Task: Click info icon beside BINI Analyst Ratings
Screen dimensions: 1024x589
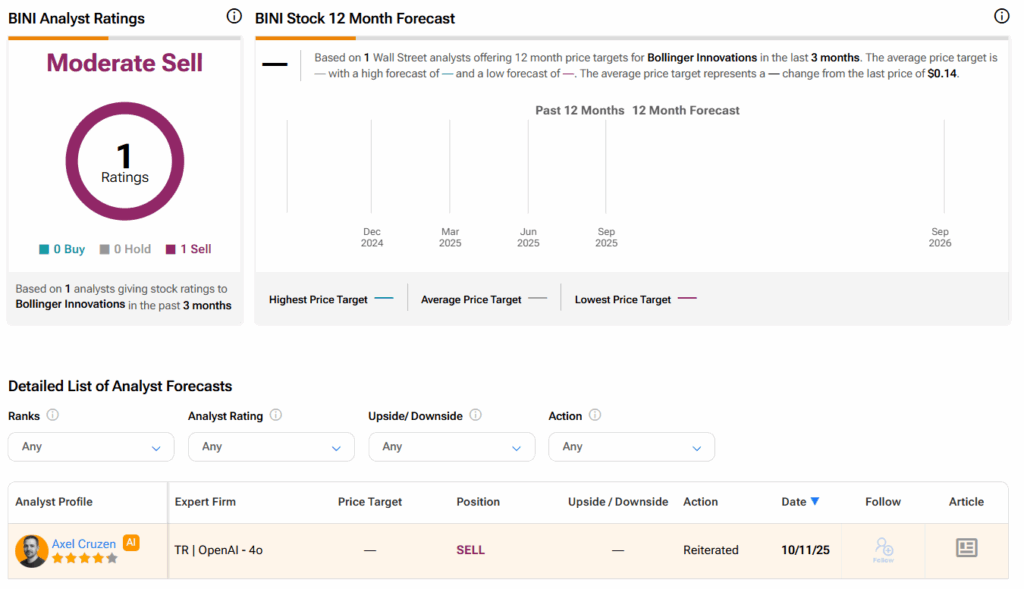Action: click(x=234, y=17)
